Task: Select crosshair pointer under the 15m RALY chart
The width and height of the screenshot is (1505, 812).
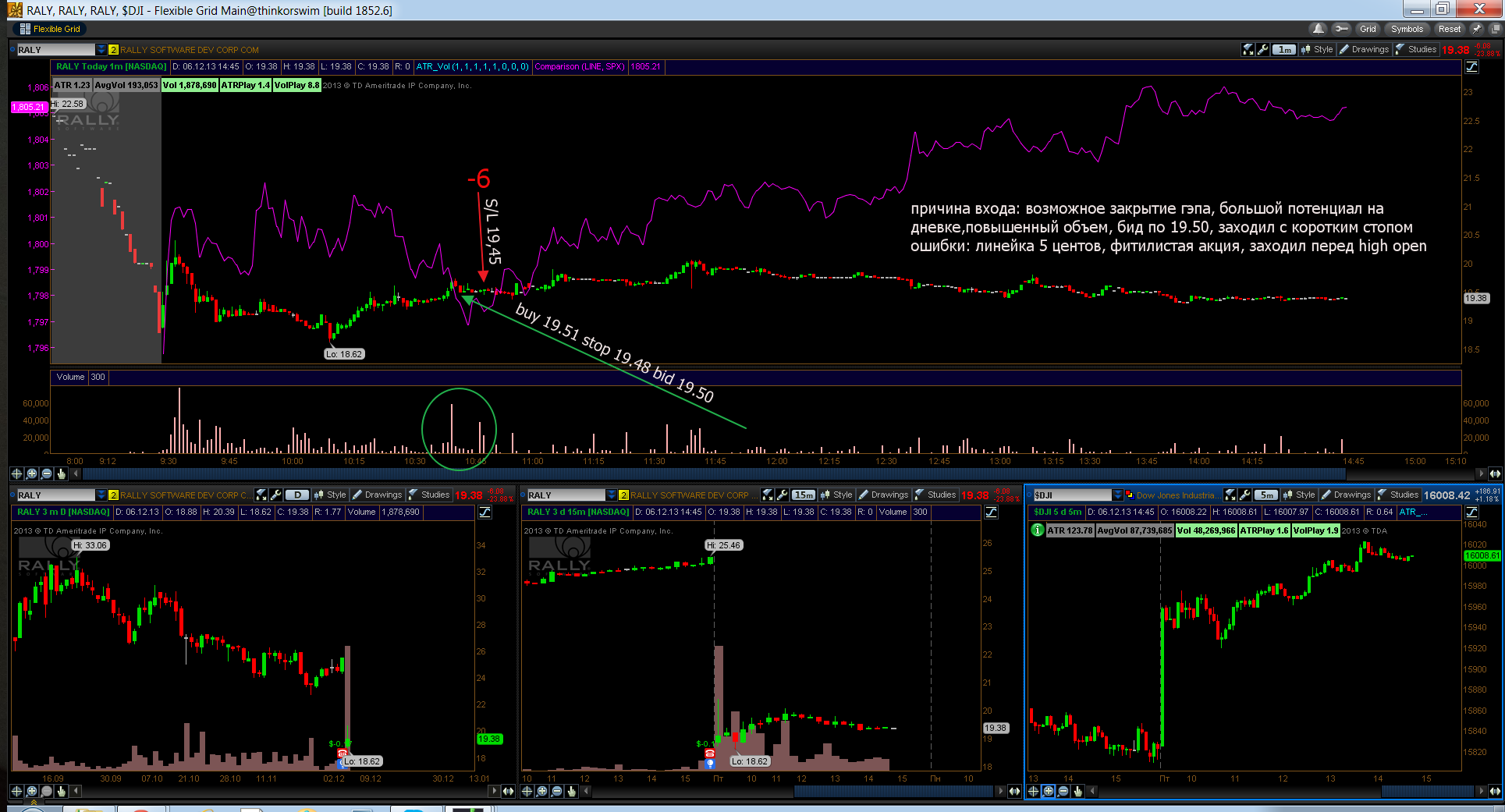Action: point(527,791)
